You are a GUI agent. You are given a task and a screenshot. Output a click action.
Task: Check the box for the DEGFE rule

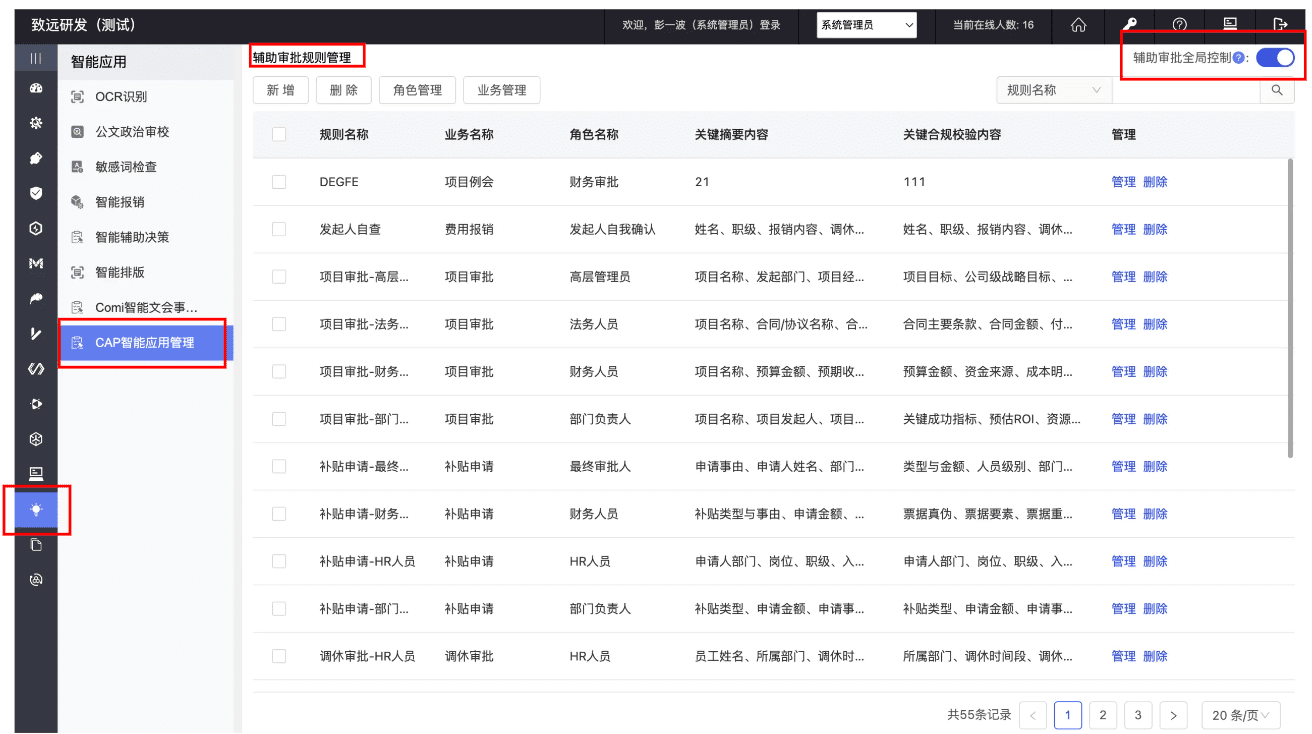coord(279,182)
